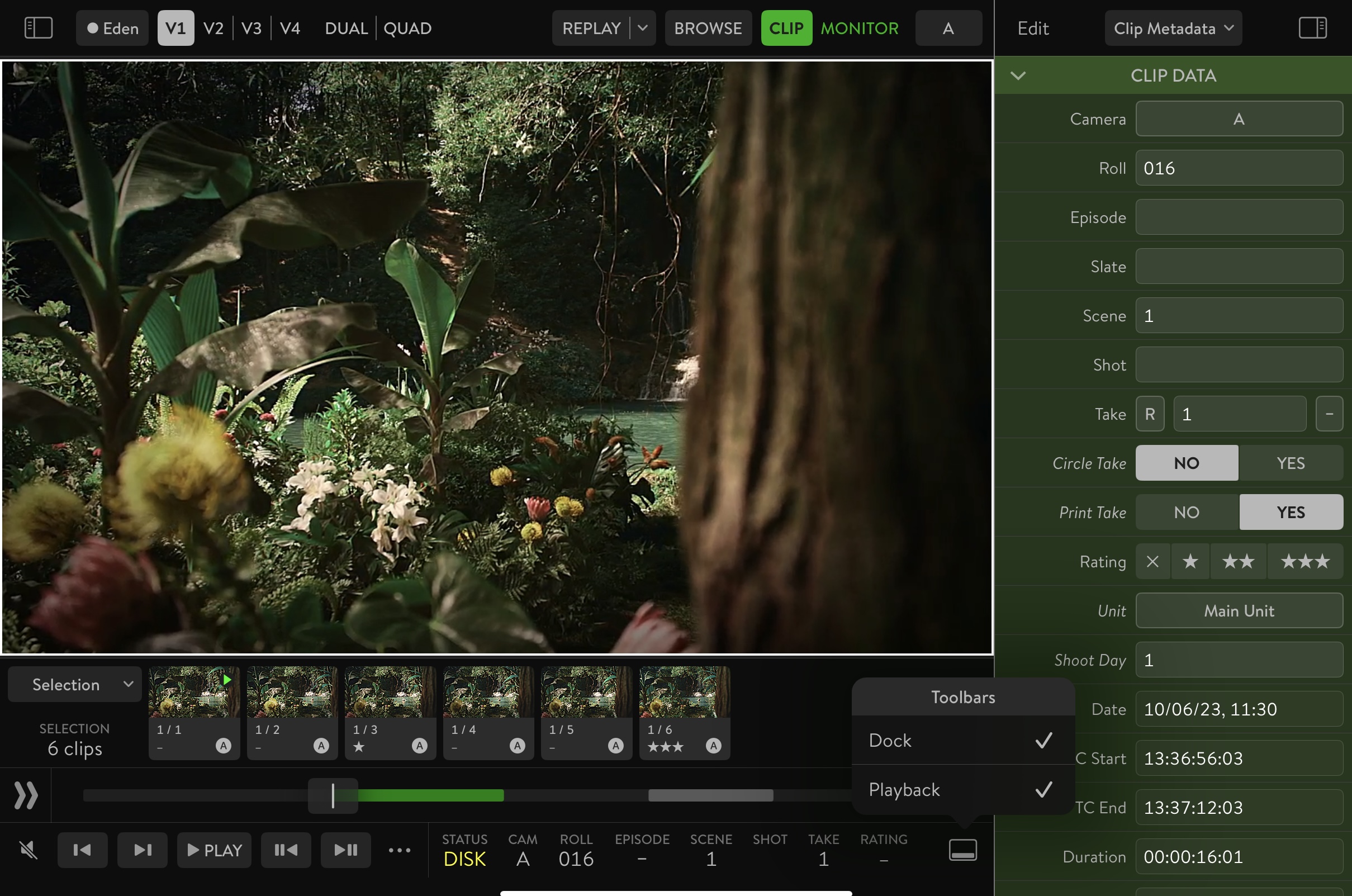Step back one frame
This screenshot has width=1352, height=896.
pos(286,850)
